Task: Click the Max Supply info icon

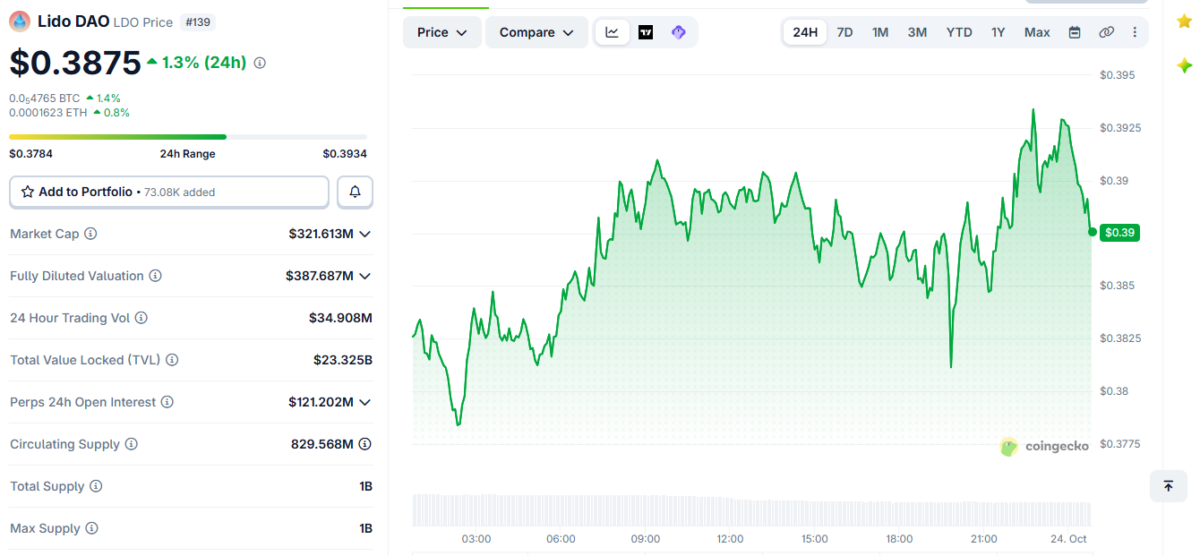Action: click(91, 528)
